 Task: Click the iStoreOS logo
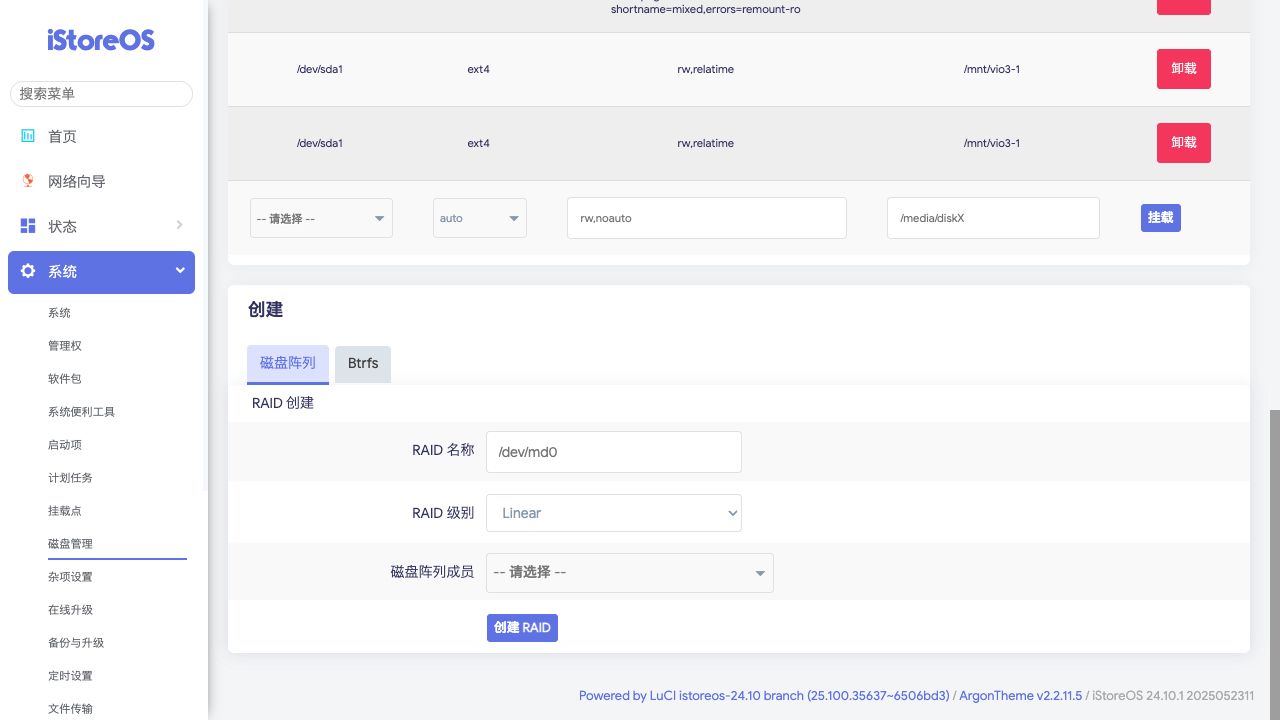click(x=101, y=41)
